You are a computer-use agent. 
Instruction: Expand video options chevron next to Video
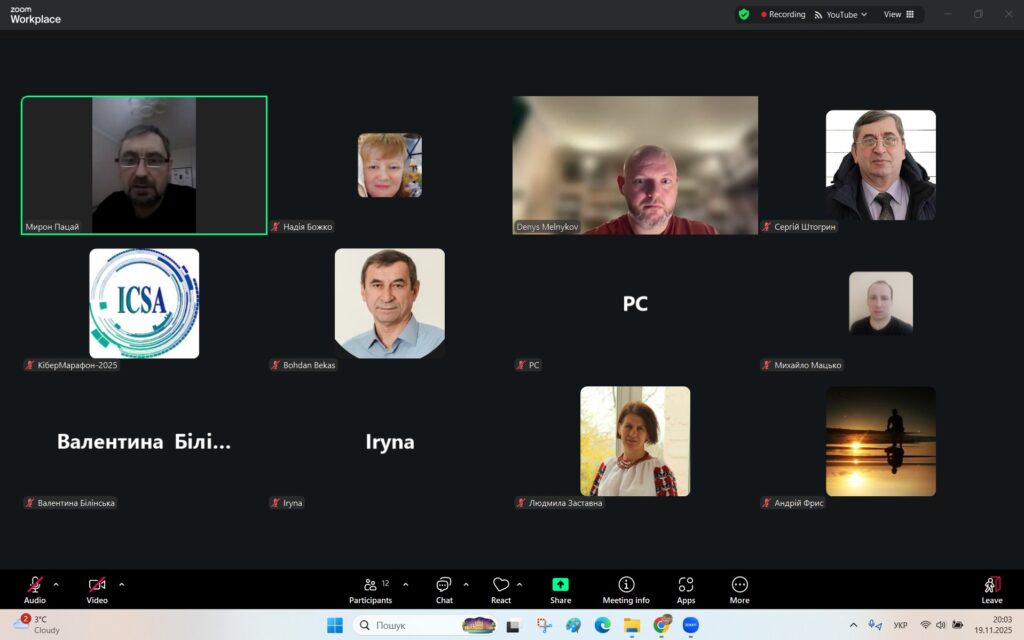tap(122, 584)
